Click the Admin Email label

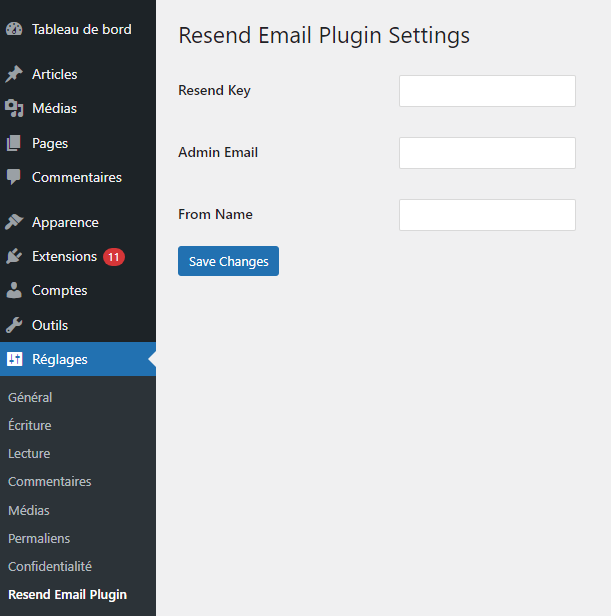[x=218, y=152]
